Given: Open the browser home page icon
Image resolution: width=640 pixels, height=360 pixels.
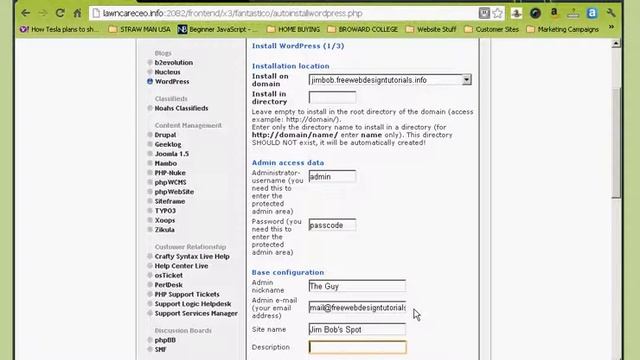Looking at the screenshot, I should click(x=77, y=13).
